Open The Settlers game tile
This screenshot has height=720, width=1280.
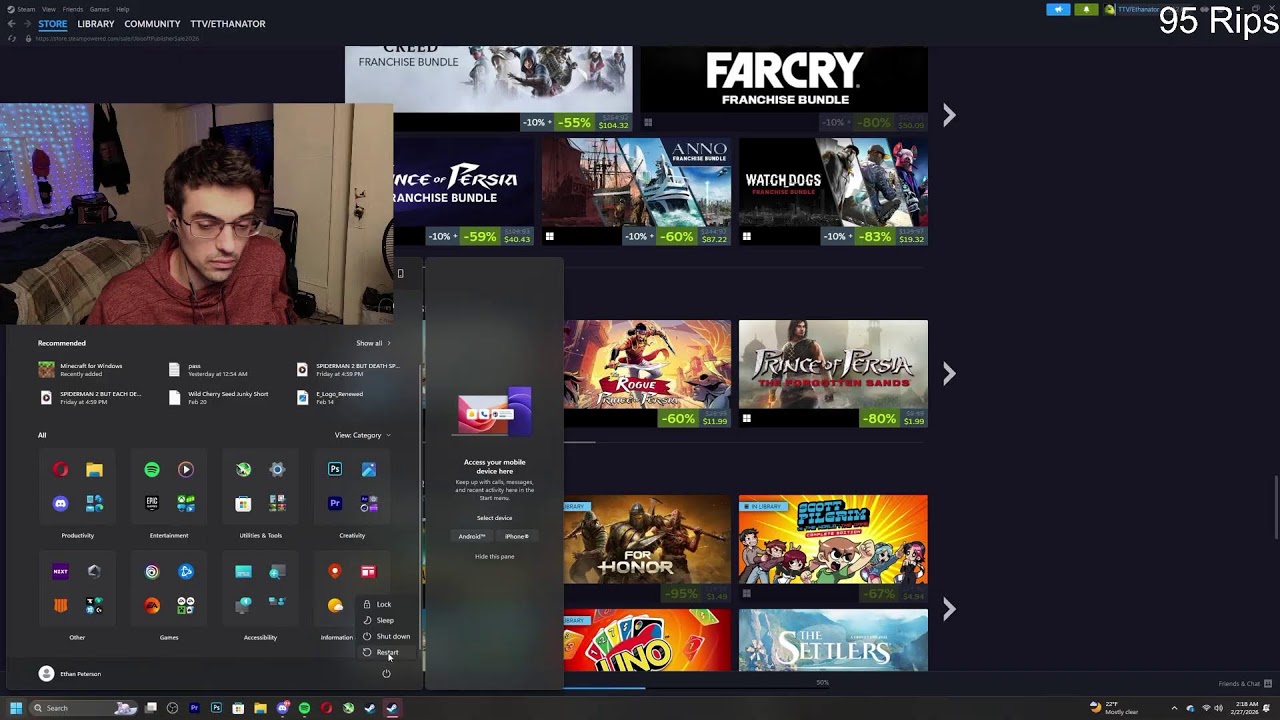click(x=833, y=640)
